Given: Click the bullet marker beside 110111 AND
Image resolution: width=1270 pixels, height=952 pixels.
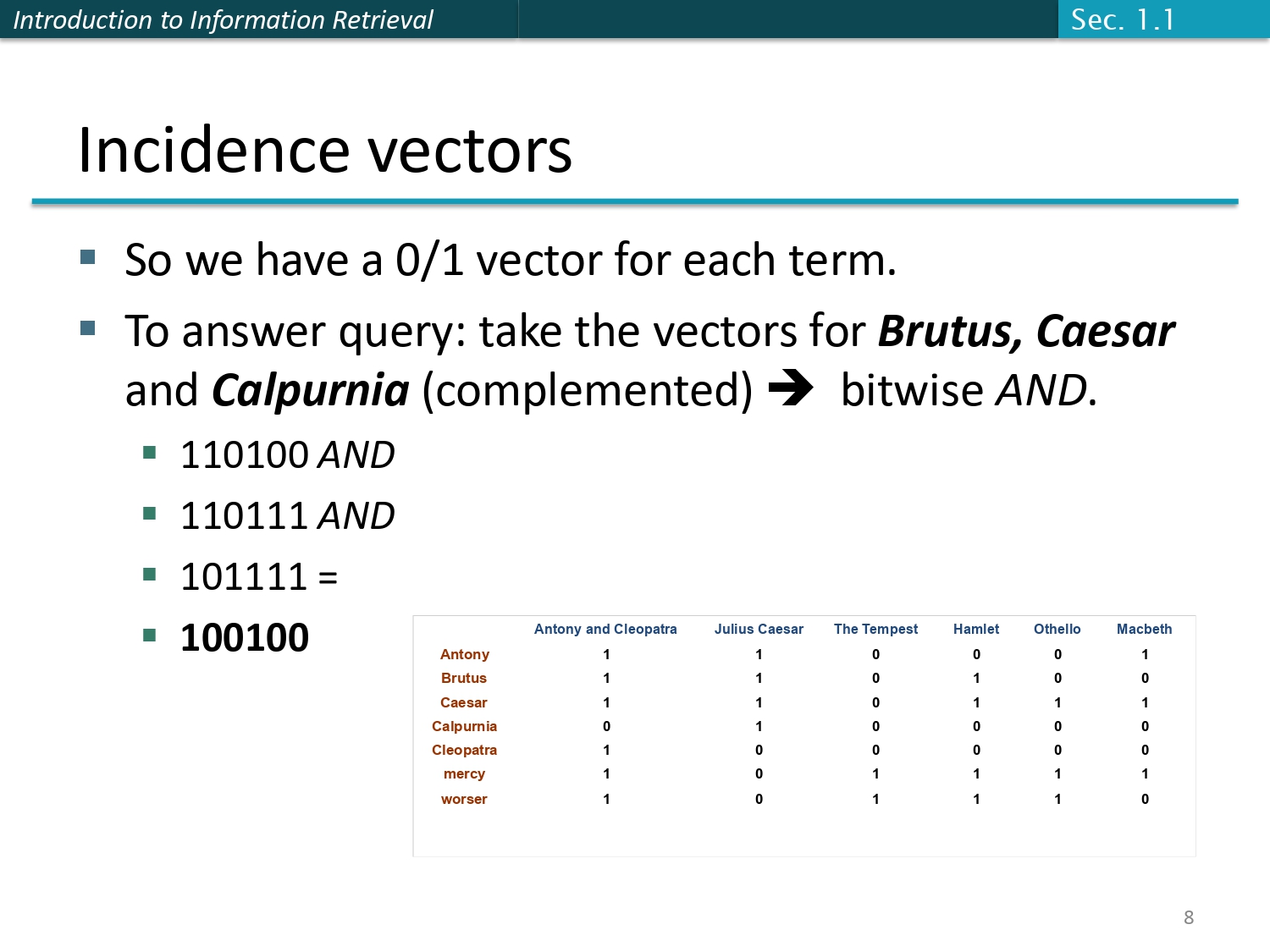Looking at the screenshot, I should pyautogui.click(x=151, y=514).
